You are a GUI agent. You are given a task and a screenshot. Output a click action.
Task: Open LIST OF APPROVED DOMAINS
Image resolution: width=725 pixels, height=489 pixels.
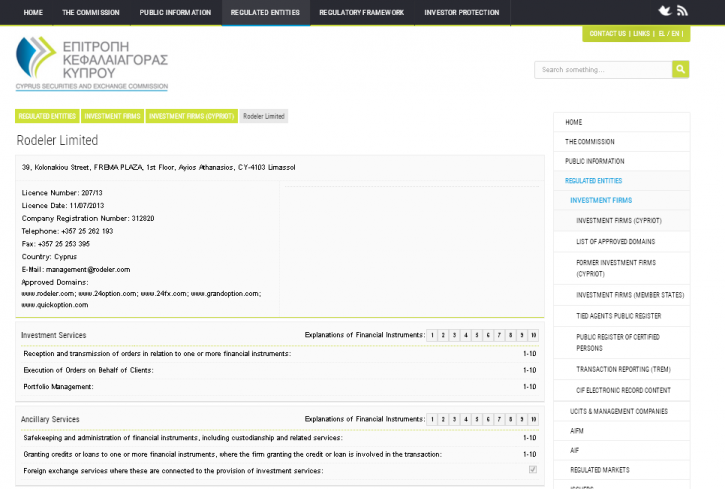(x=621, y=241)
